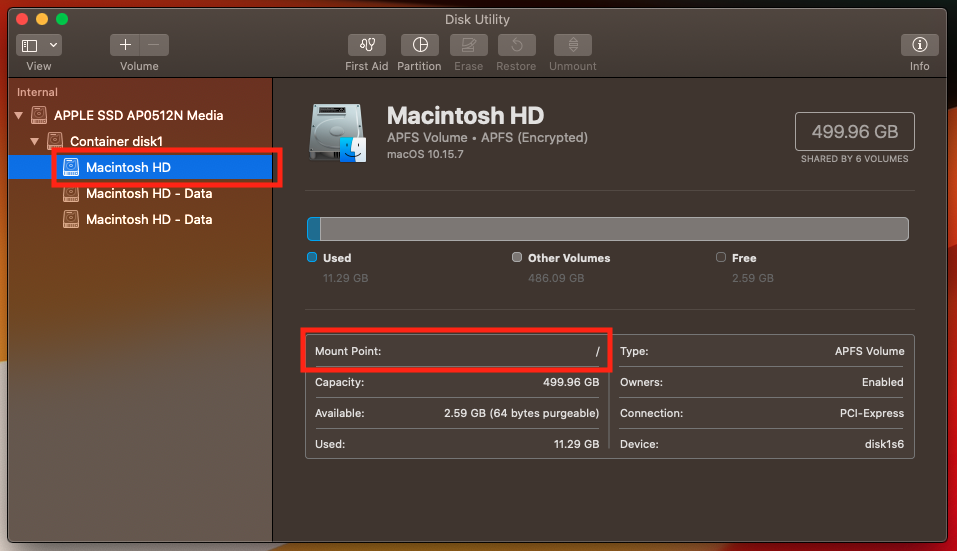957x551 pixels.
Task: Click the SHARED BY 6 VOLUMES label
Action: (x=854, y=159)
